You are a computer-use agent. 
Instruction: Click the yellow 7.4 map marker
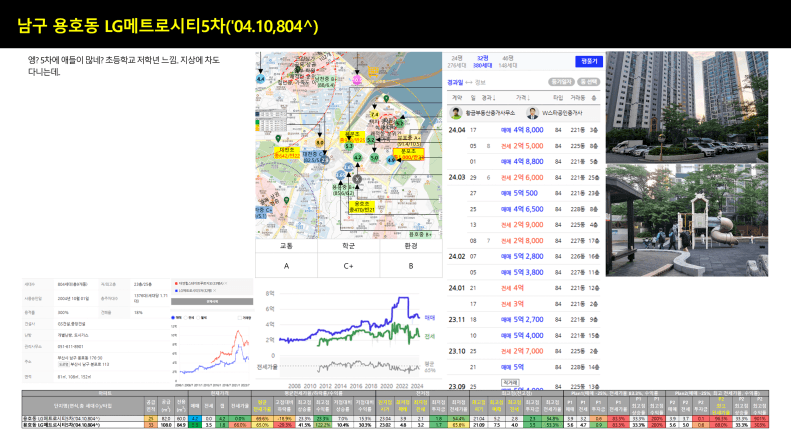374,115
